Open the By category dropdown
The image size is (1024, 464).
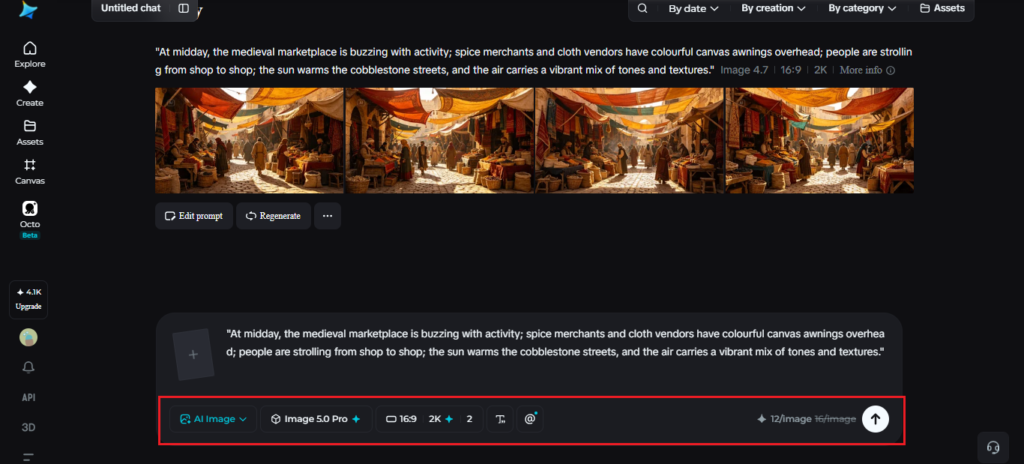[x=862, y=8]
